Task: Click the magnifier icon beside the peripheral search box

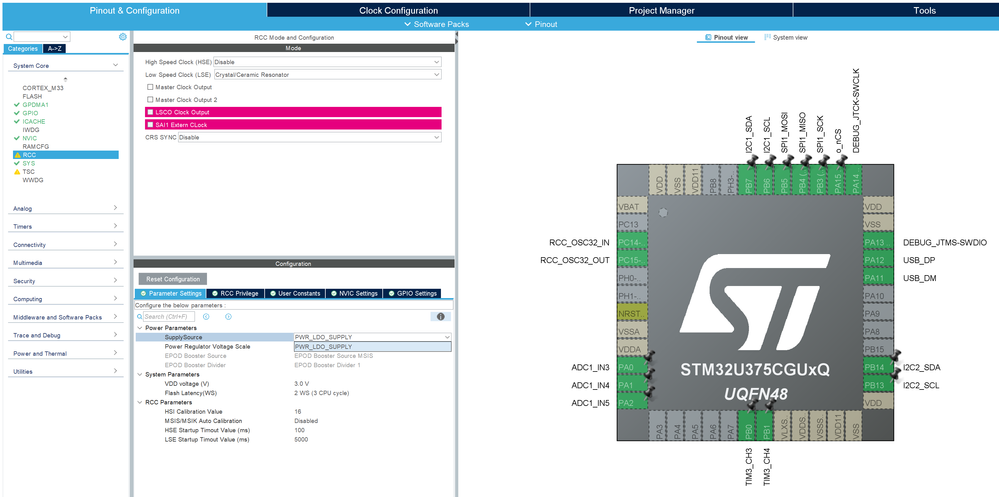Action: pyautogui.click(x=8, y=37)
